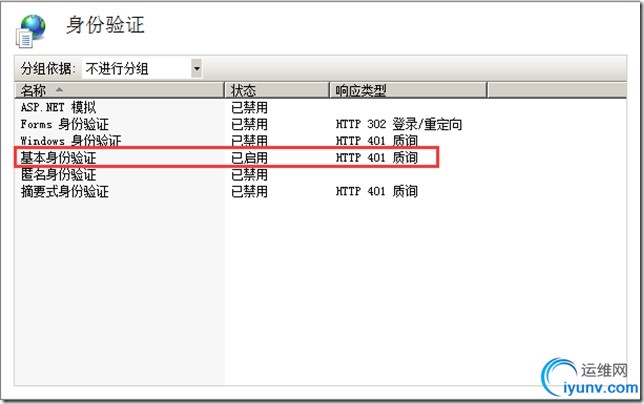
Task: Click the 已禁用 status of 匿名身份验证
Action: [249, 174]
